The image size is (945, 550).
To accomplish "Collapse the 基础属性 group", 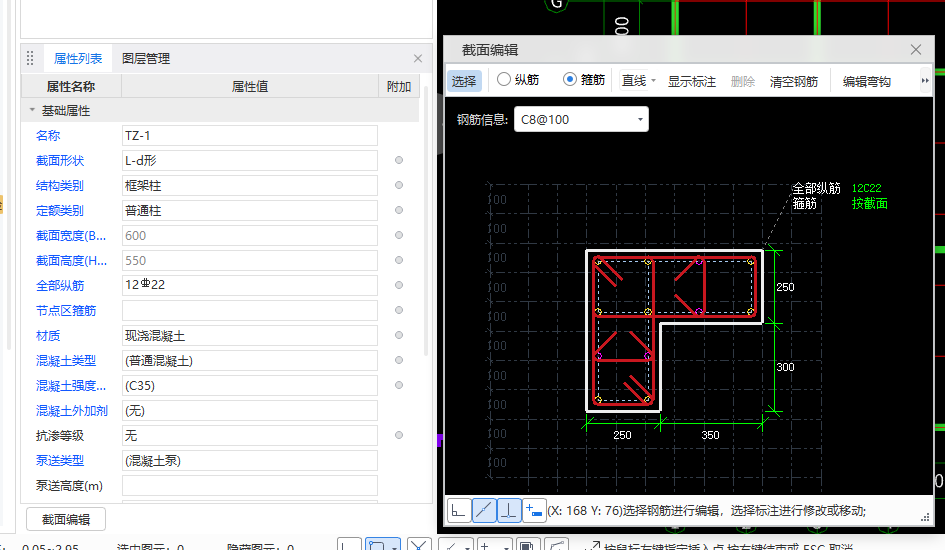I will [x=32, y=110].
